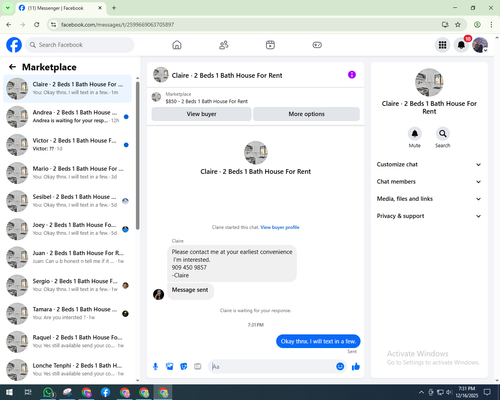500x400 pixels.
Task: Open Raquel's house rental conversation
Action: tap(68, 342)
